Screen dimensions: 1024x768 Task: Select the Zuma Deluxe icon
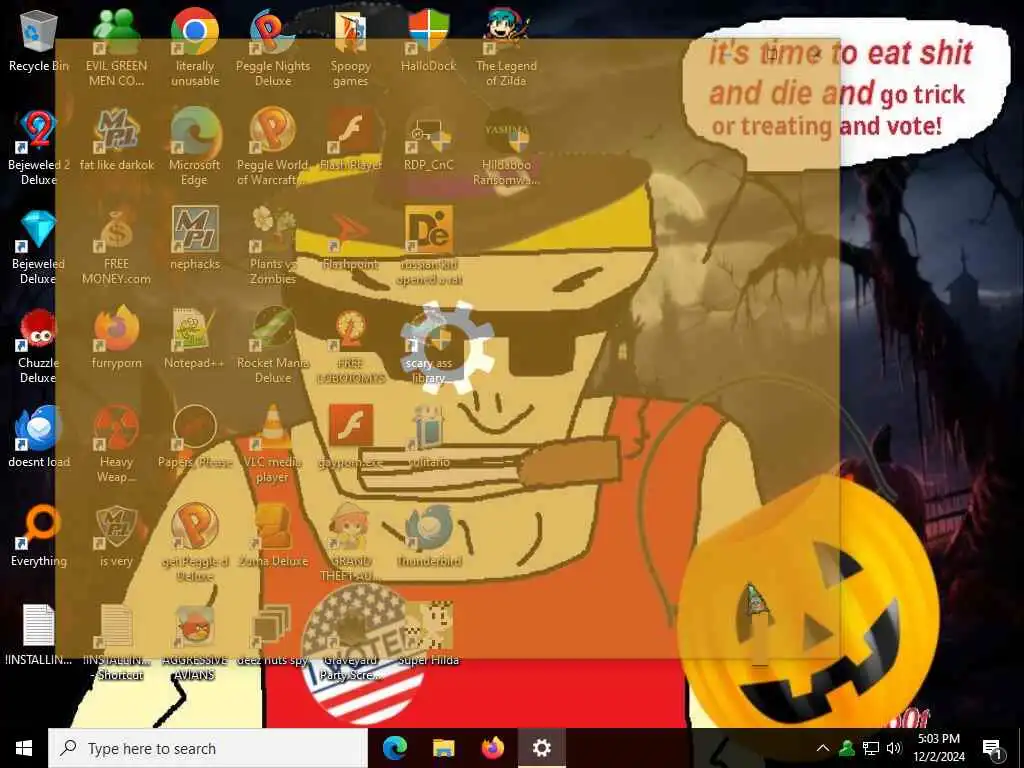click(x=273, y=536)
